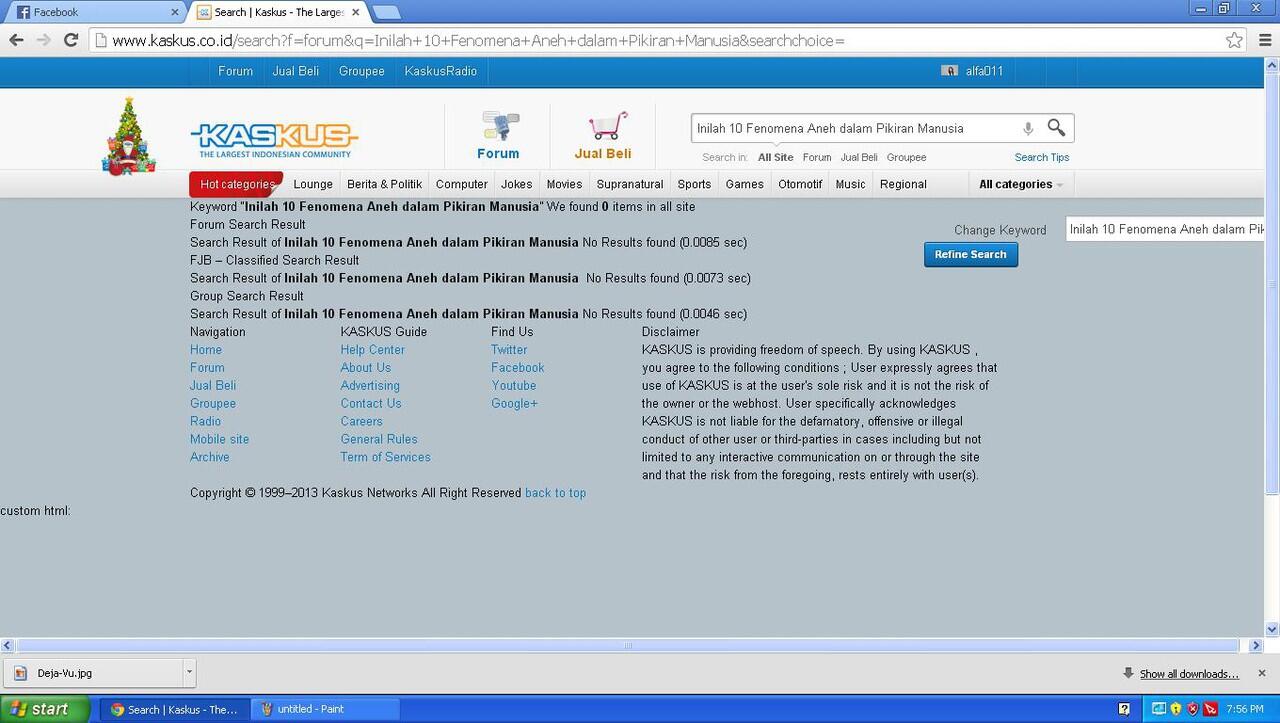The image size is (1280, 723).
Task: Open the Help Center link
Action: pos(373,350)
